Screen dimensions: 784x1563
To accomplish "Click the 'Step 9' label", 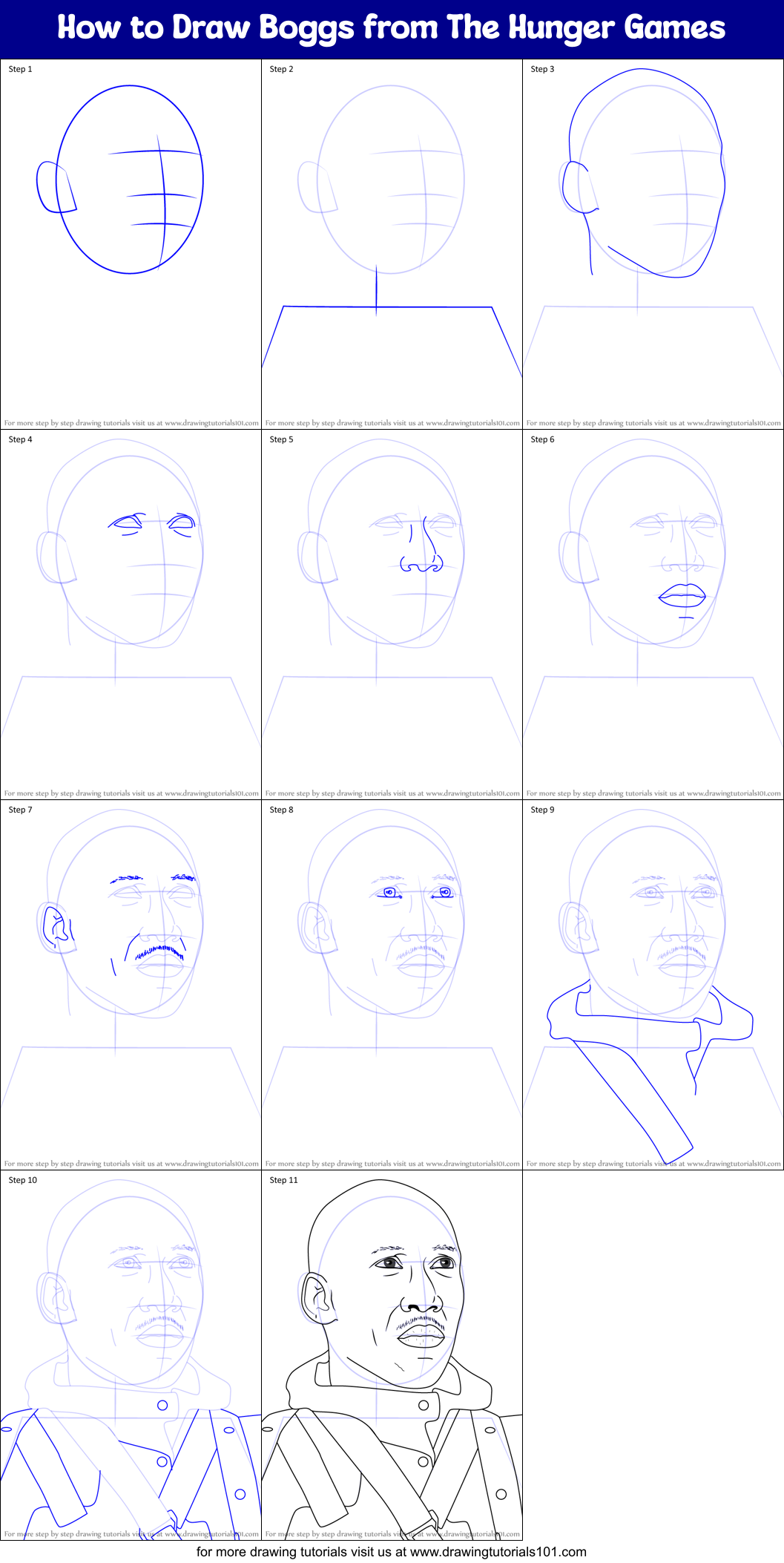I will tap(543, 810).
